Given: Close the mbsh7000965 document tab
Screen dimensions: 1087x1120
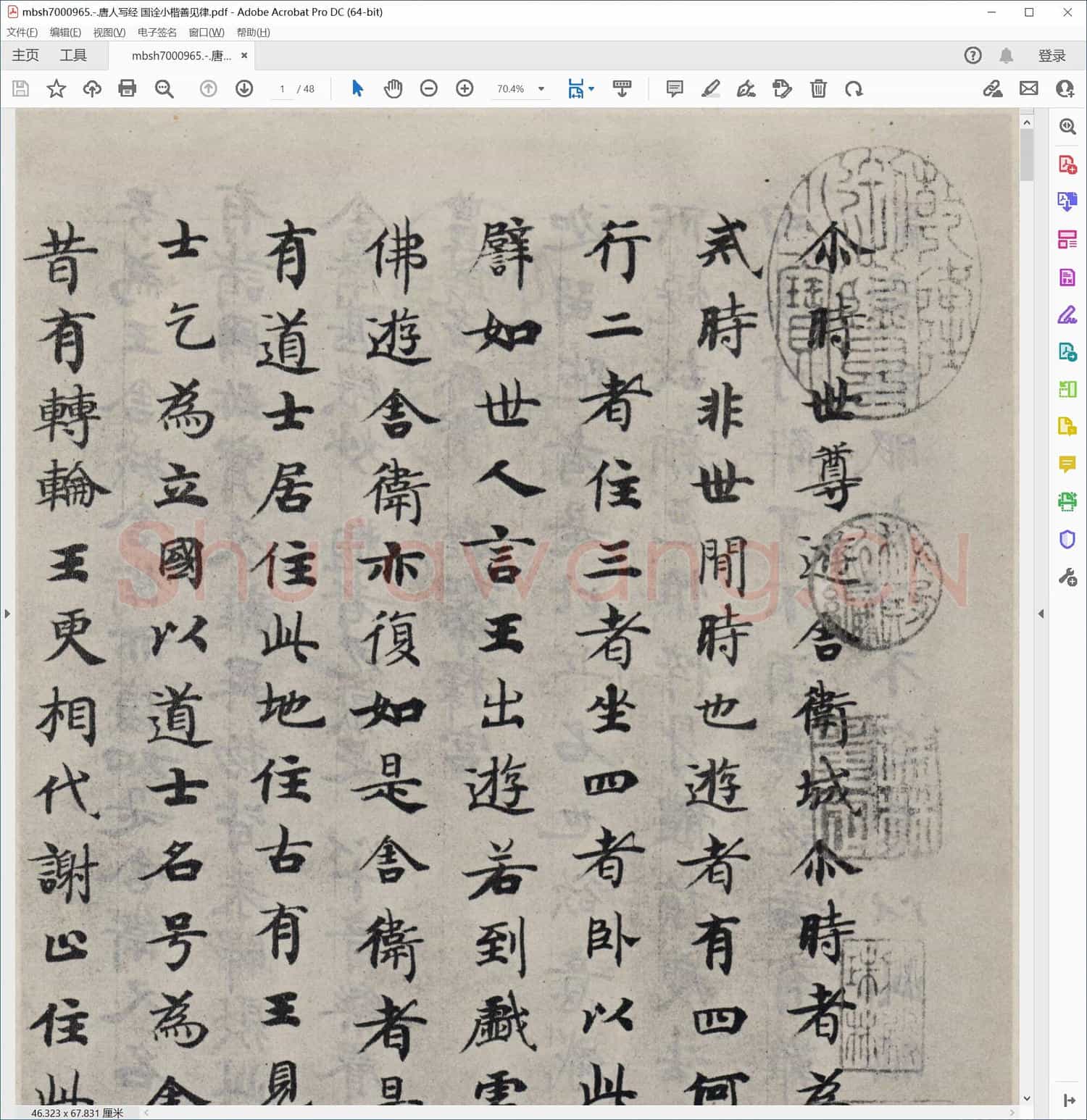Looking at the screenshot, I should (x=244, y=55).
